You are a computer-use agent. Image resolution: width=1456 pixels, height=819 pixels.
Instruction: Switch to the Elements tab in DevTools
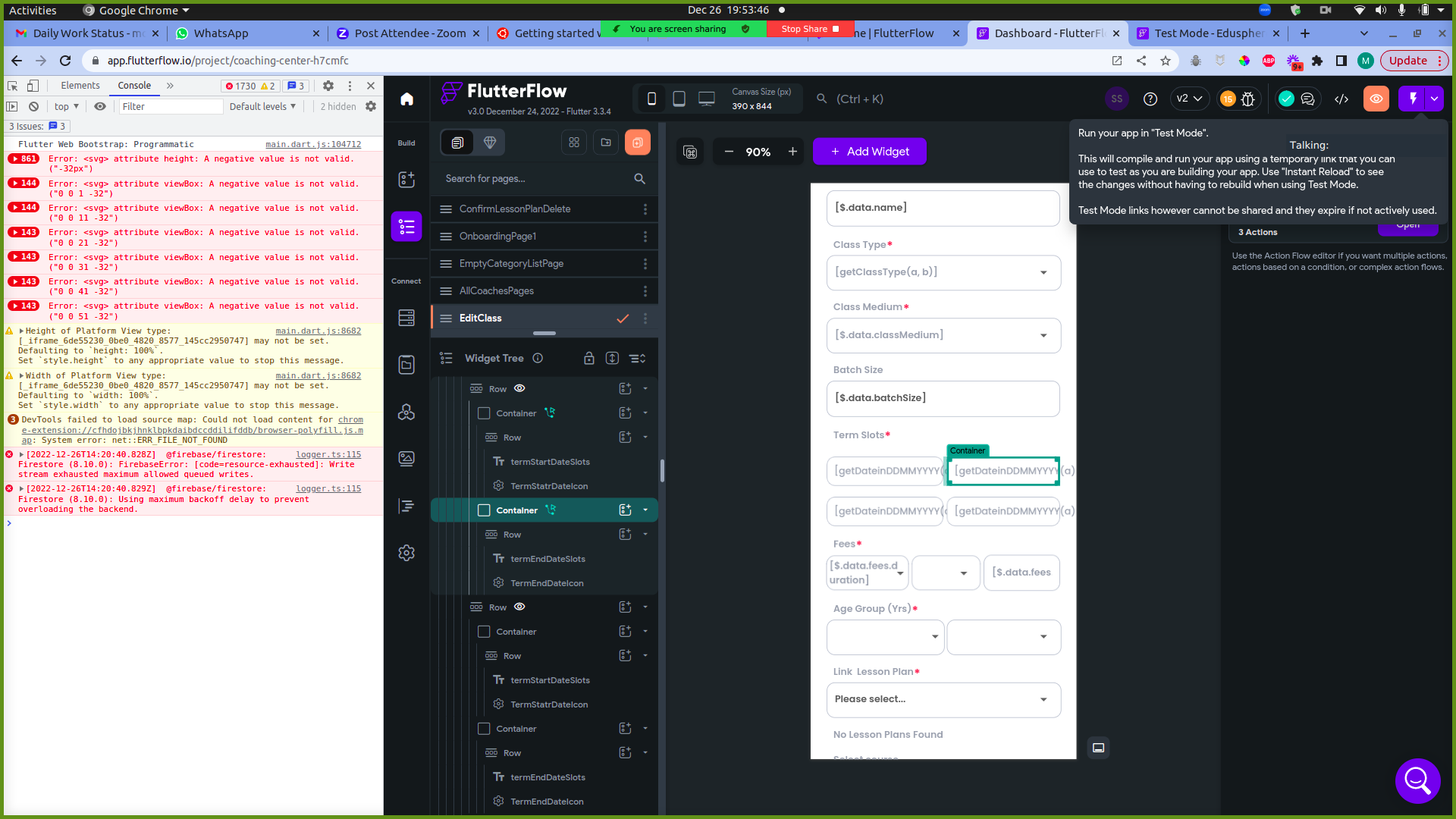click(x=80, y=85)
